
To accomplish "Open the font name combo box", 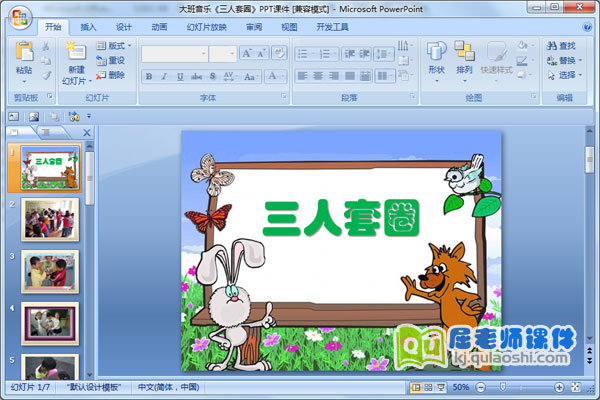I will pos(174,54).
